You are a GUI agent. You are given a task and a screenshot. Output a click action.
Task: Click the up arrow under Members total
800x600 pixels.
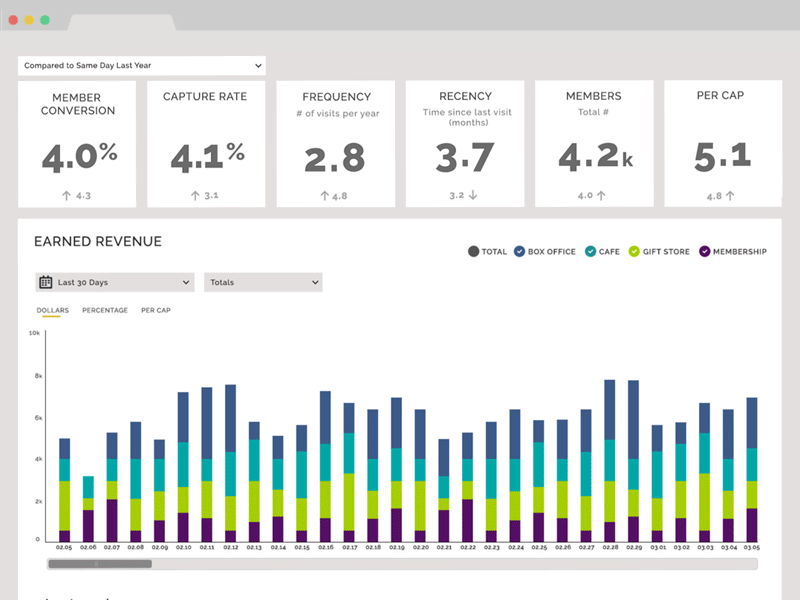[x=602, y=196]
